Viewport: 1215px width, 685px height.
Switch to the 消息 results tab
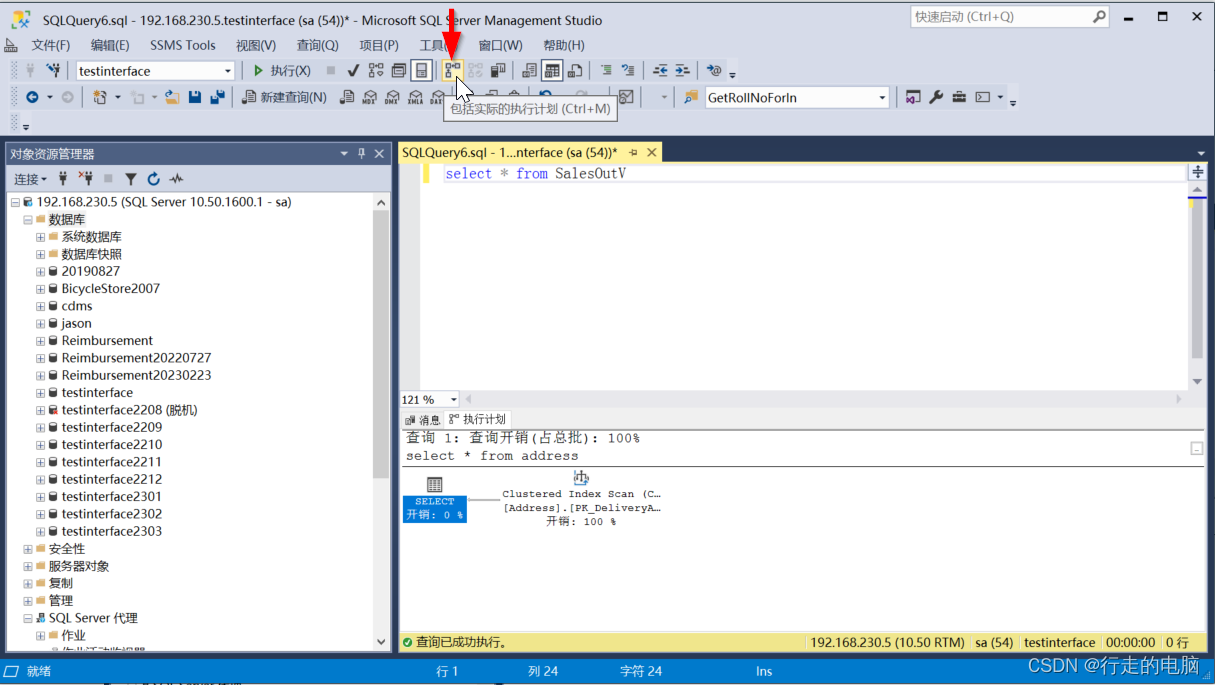pos(422,420)
